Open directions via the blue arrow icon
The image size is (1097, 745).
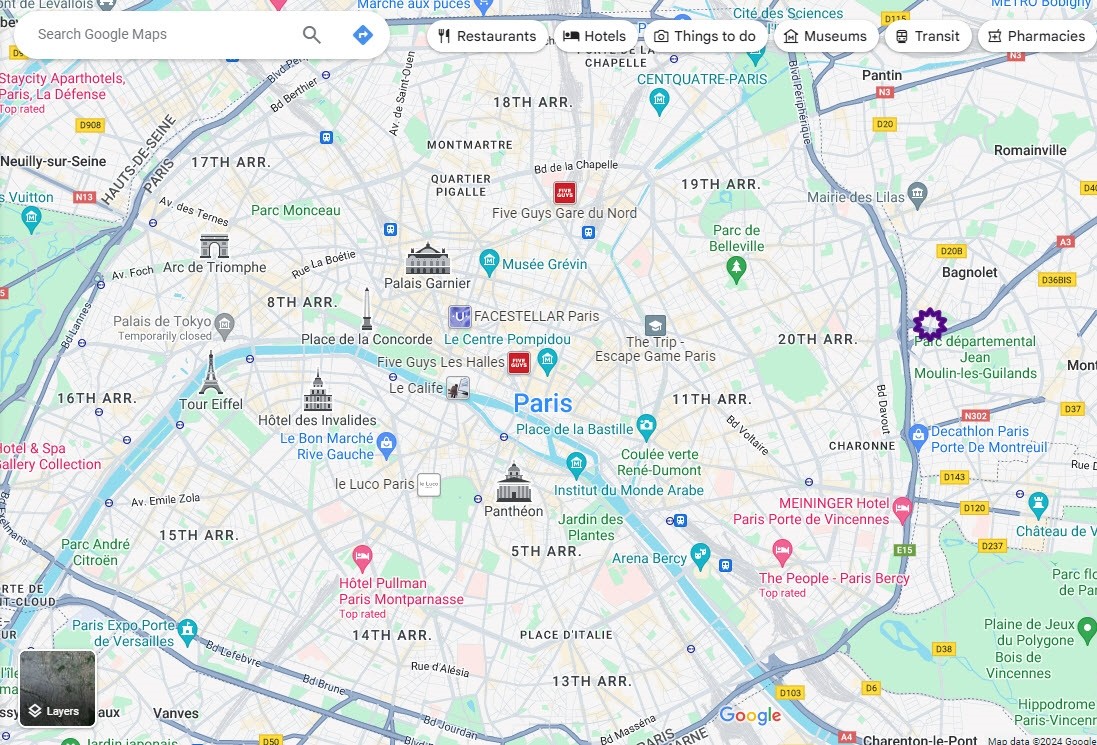[x=362, y=34]
